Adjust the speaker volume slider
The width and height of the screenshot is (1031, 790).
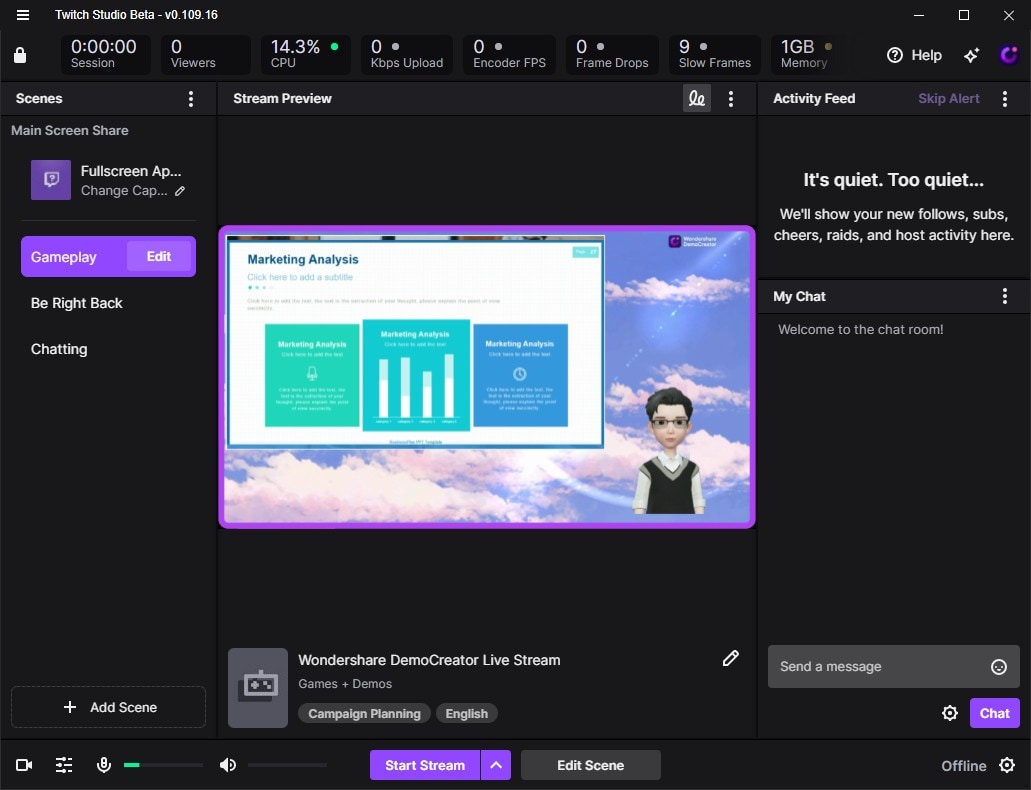click(x=287, y=765)
